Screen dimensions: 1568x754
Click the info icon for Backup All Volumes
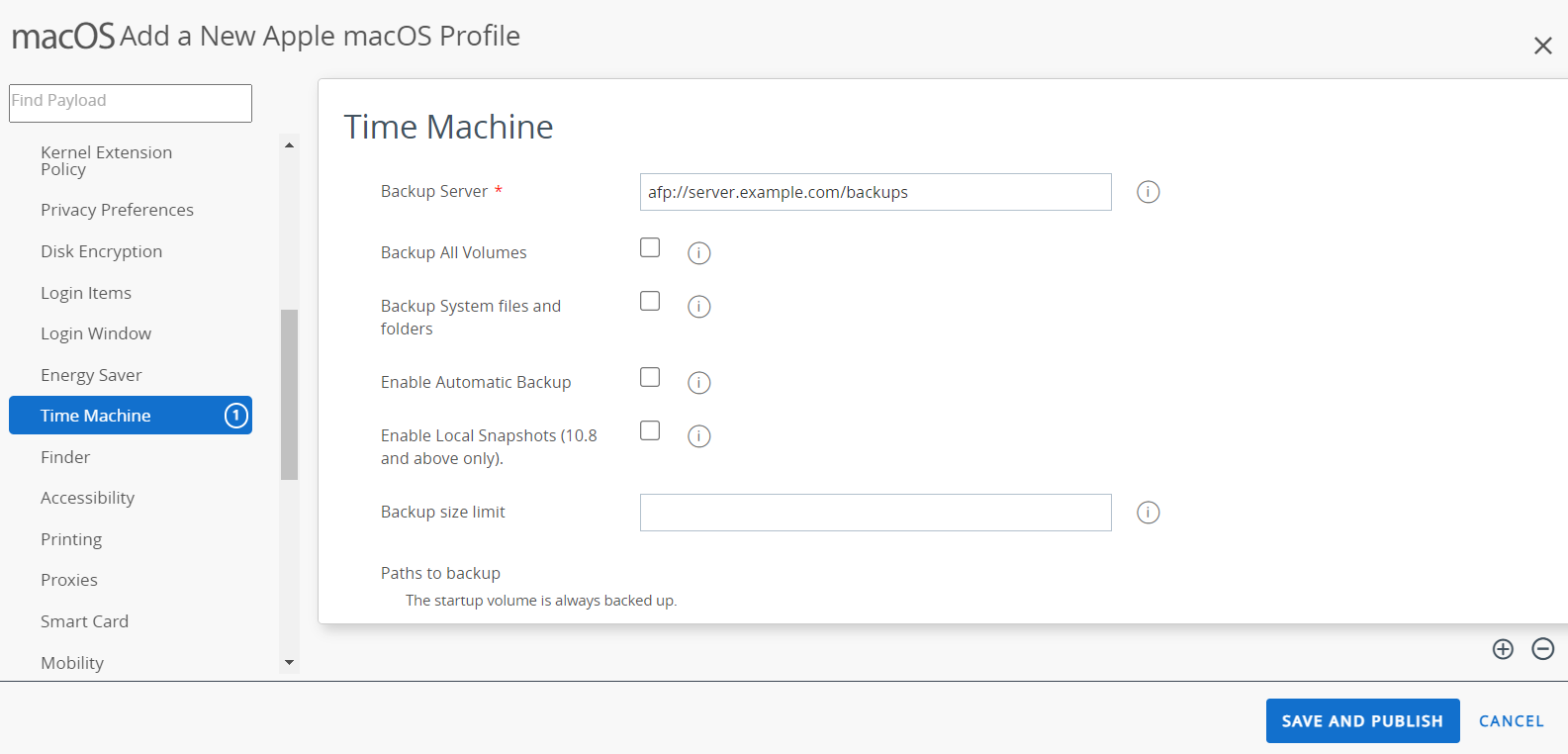698,253
